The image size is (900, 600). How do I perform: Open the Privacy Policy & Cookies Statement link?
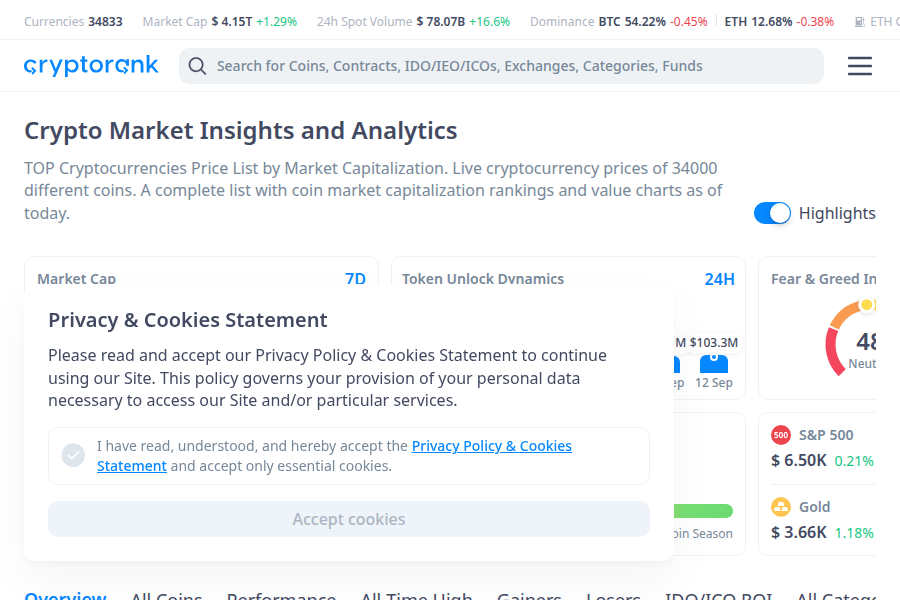pyautogui.click(x=491, y=446)
